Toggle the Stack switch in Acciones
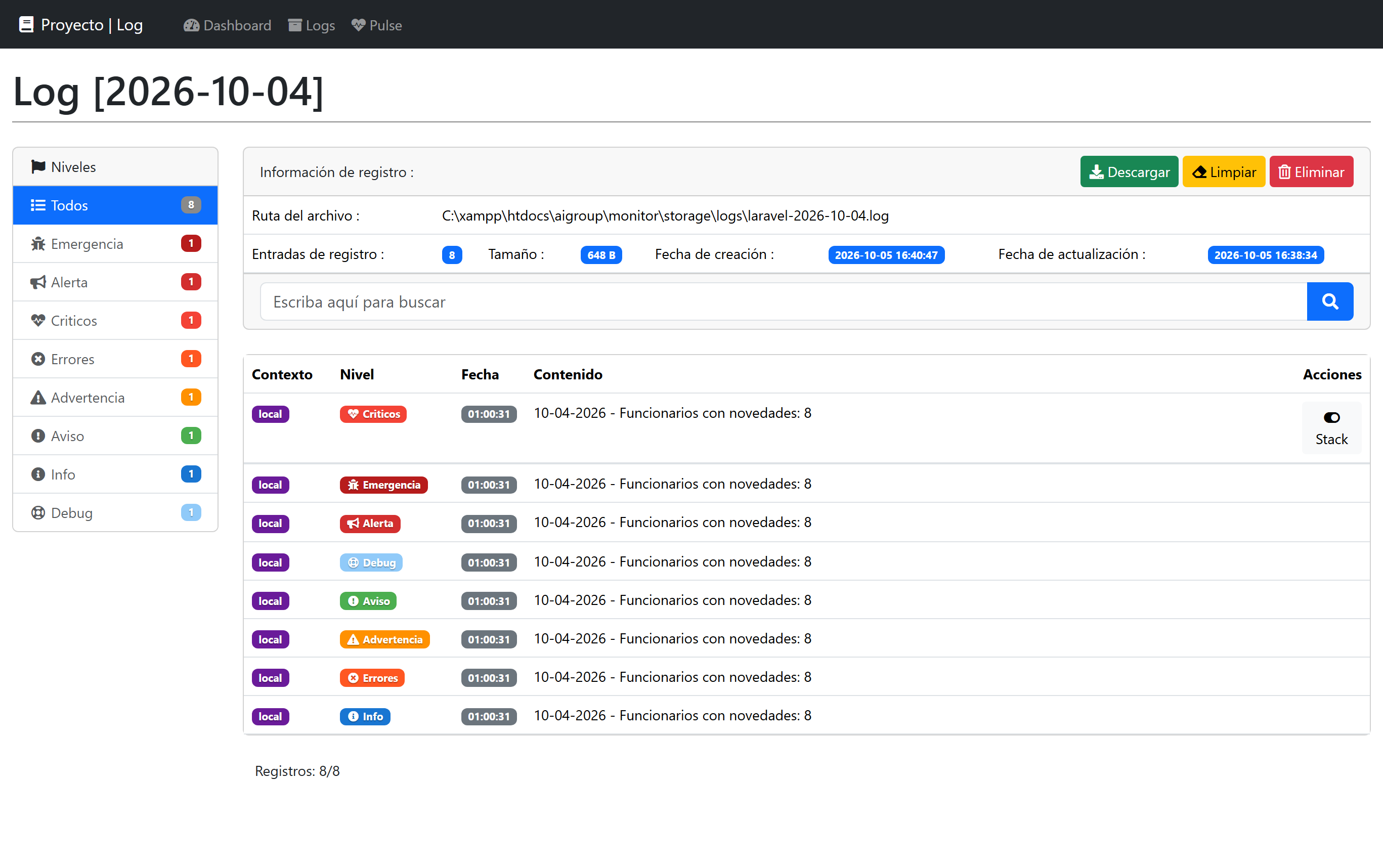 [x=1331, y=428]
